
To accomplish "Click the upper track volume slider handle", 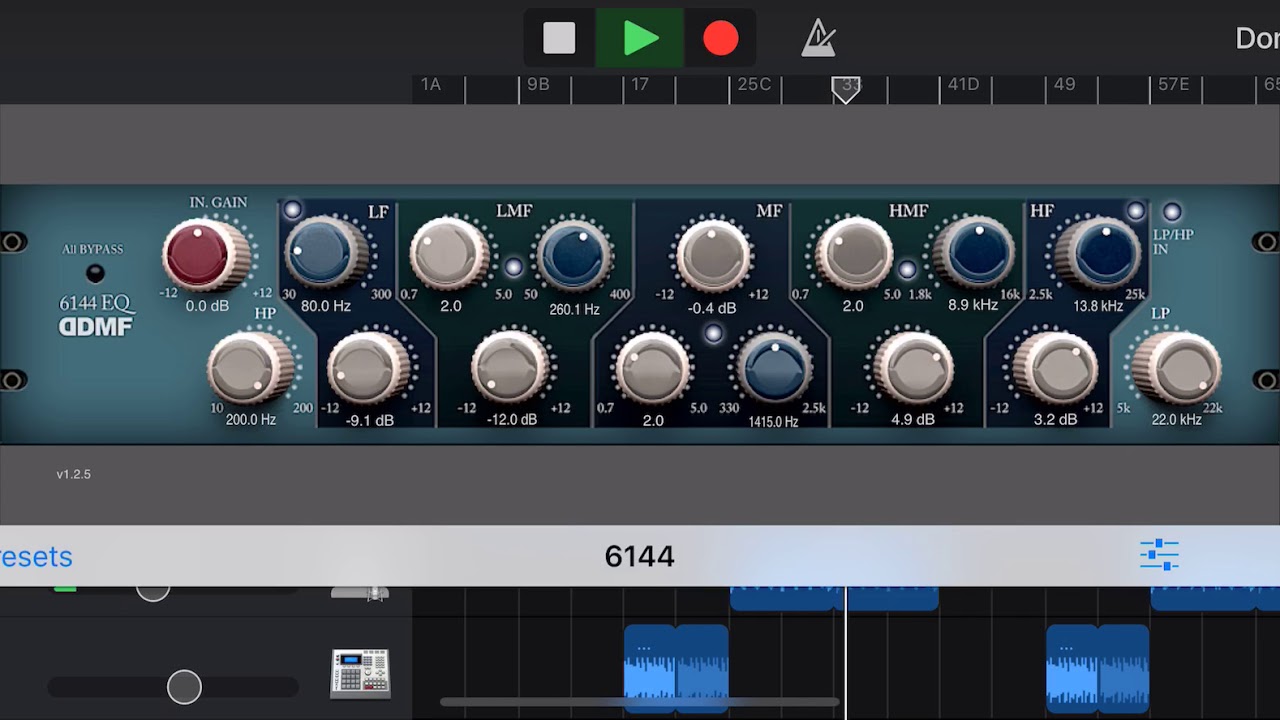I will click(153, 591).
